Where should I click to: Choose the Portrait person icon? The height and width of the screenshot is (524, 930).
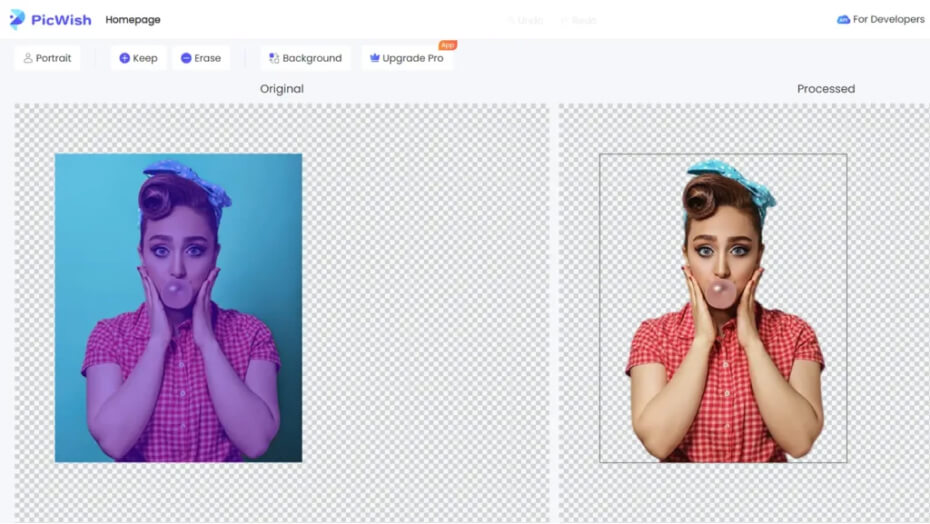(x=28, y=58)
